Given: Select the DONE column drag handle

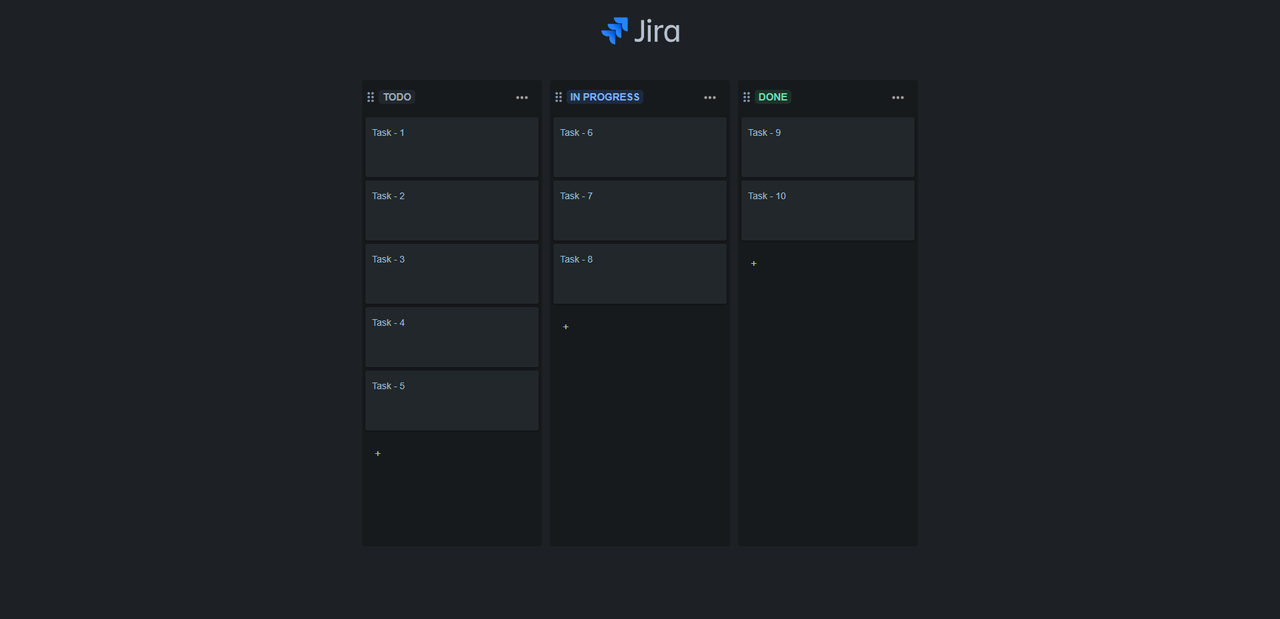Looking at the screenshot, I should click(746, 97).
